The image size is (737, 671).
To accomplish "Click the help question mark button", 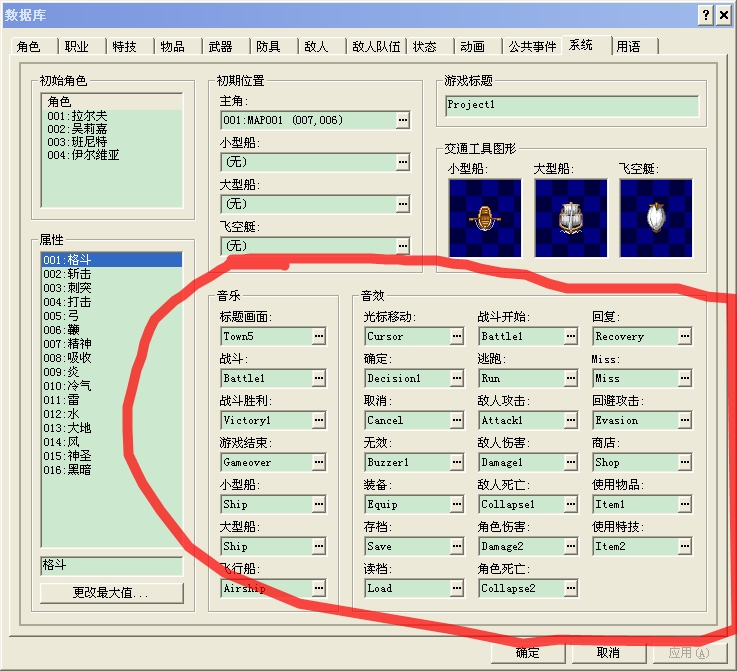I will [x=706, y=16].
